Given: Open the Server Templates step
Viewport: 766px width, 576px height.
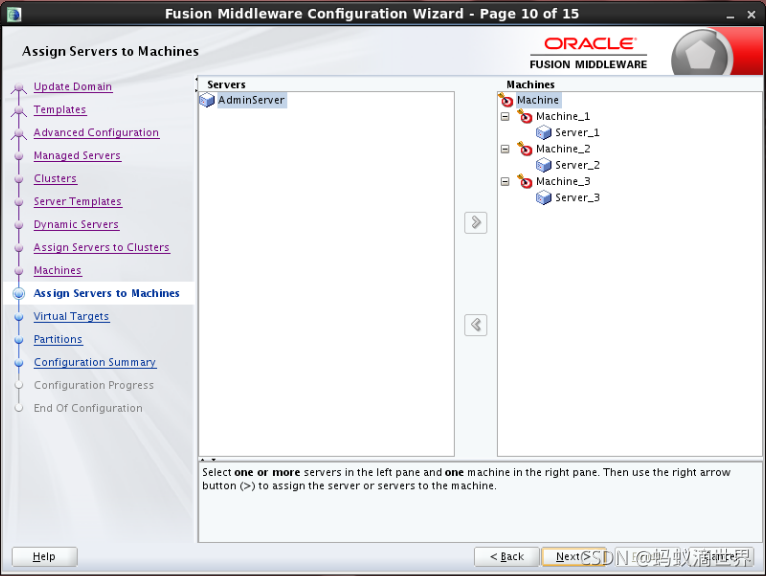Looking at the screenshot, I should click(78, 201).
